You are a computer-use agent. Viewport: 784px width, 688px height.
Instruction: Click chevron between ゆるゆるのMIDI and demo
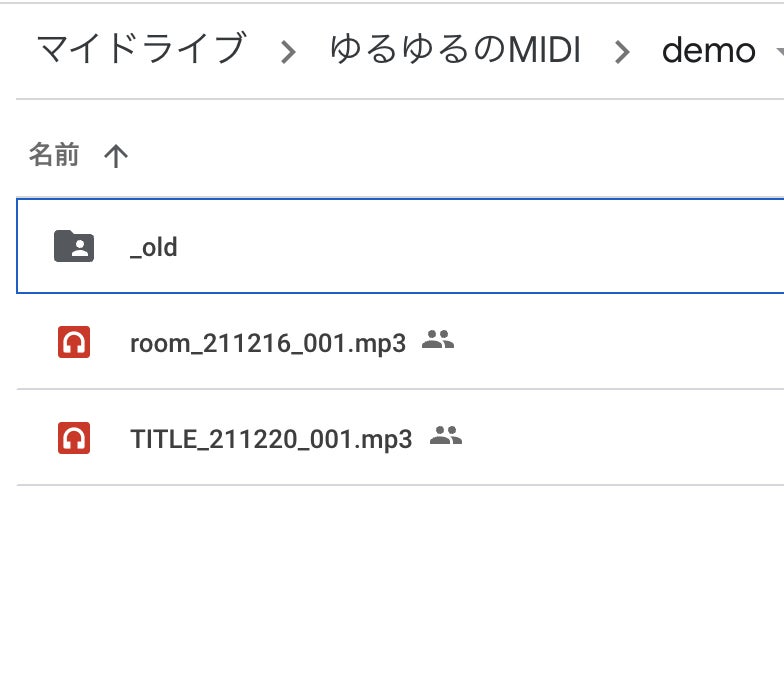click(622, 52)
